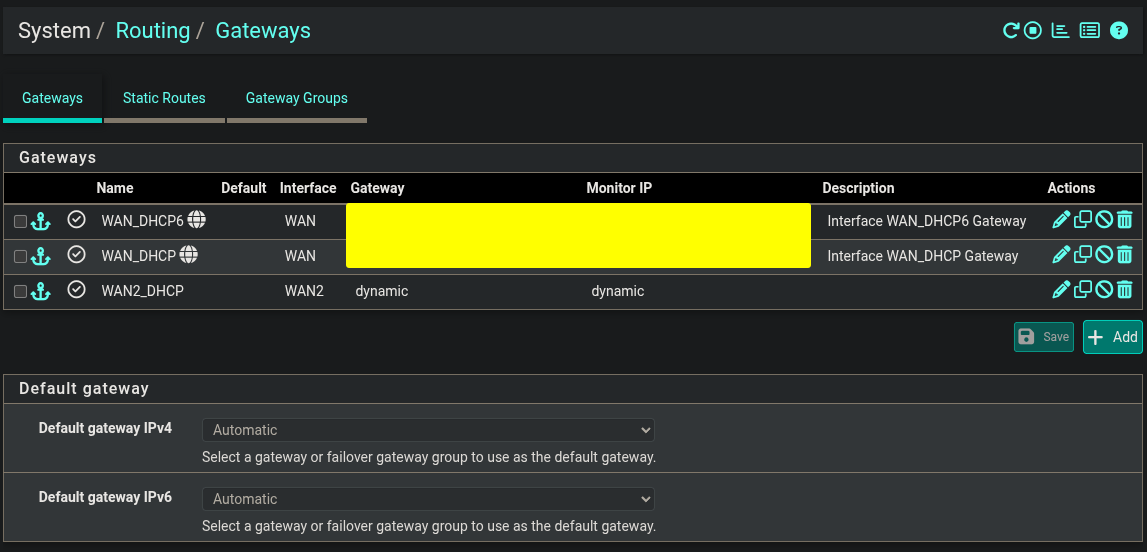The image size is (1147, 552).
Task: Click the Routing breadcrumb link
Action: coord(152,31)
